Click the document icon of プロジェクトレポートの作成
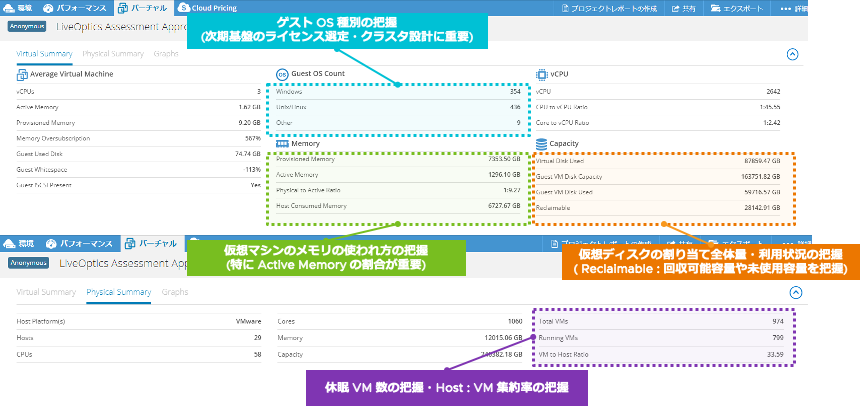860x406 pixels. [x=565, y=8]
